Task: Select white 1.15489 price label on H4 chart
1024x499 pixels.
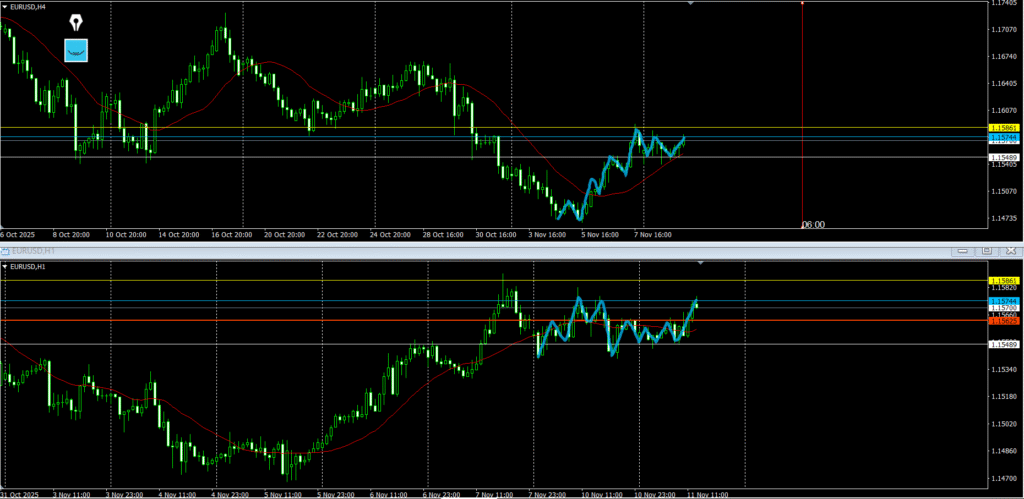Action: click(1003, 157)
